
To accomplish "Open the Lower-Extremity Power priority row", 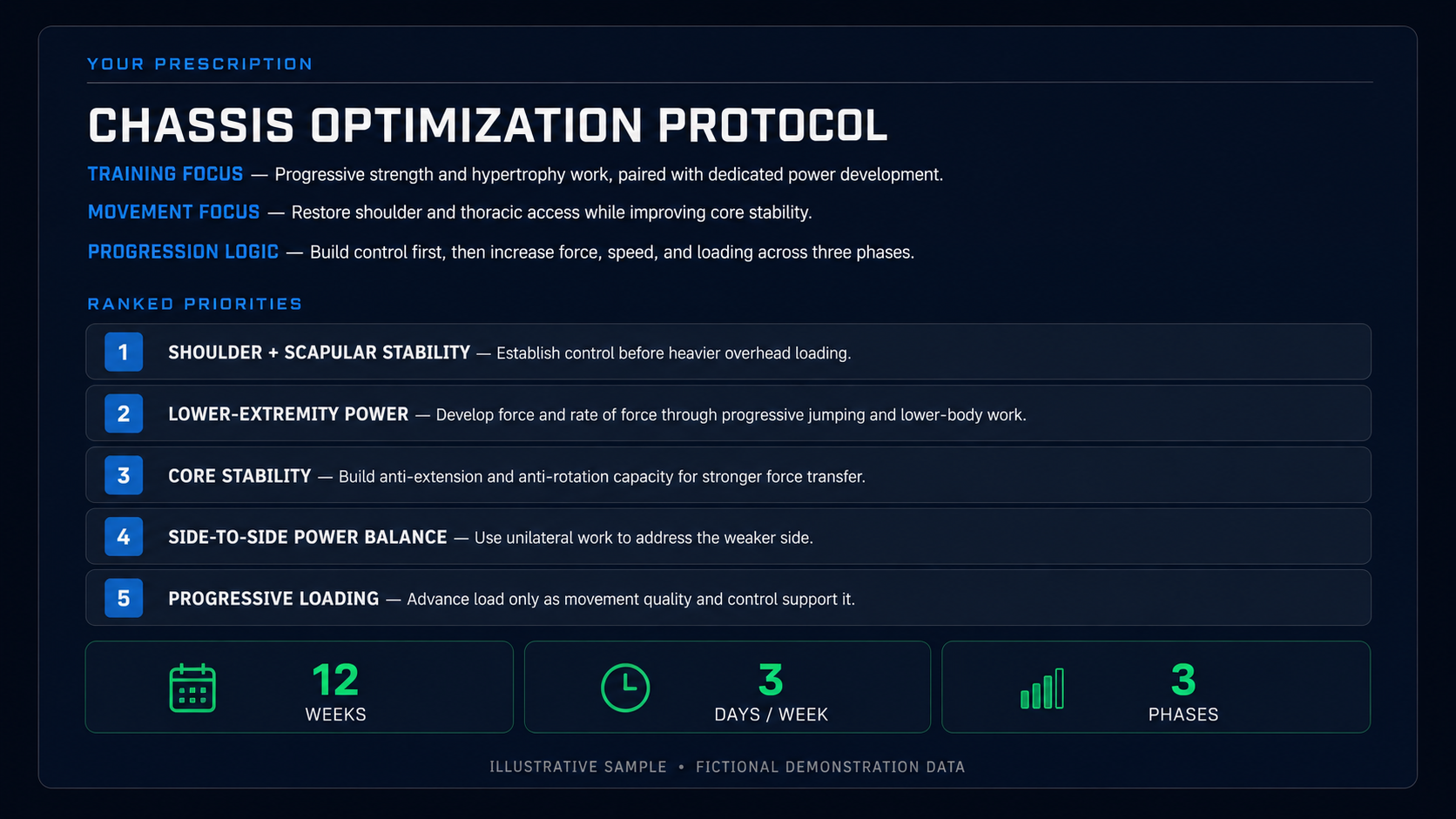I will coord(728,413).
